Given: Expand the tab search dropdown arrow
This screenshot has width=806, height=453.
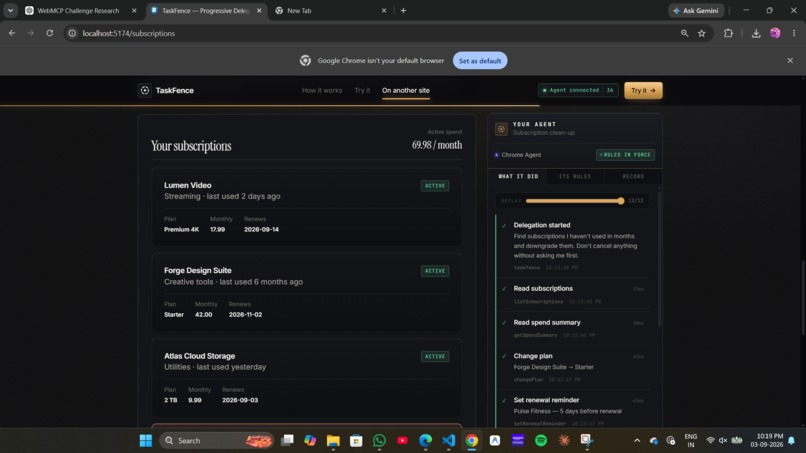Looking at the screenshot, I should (x=10, y=10).
